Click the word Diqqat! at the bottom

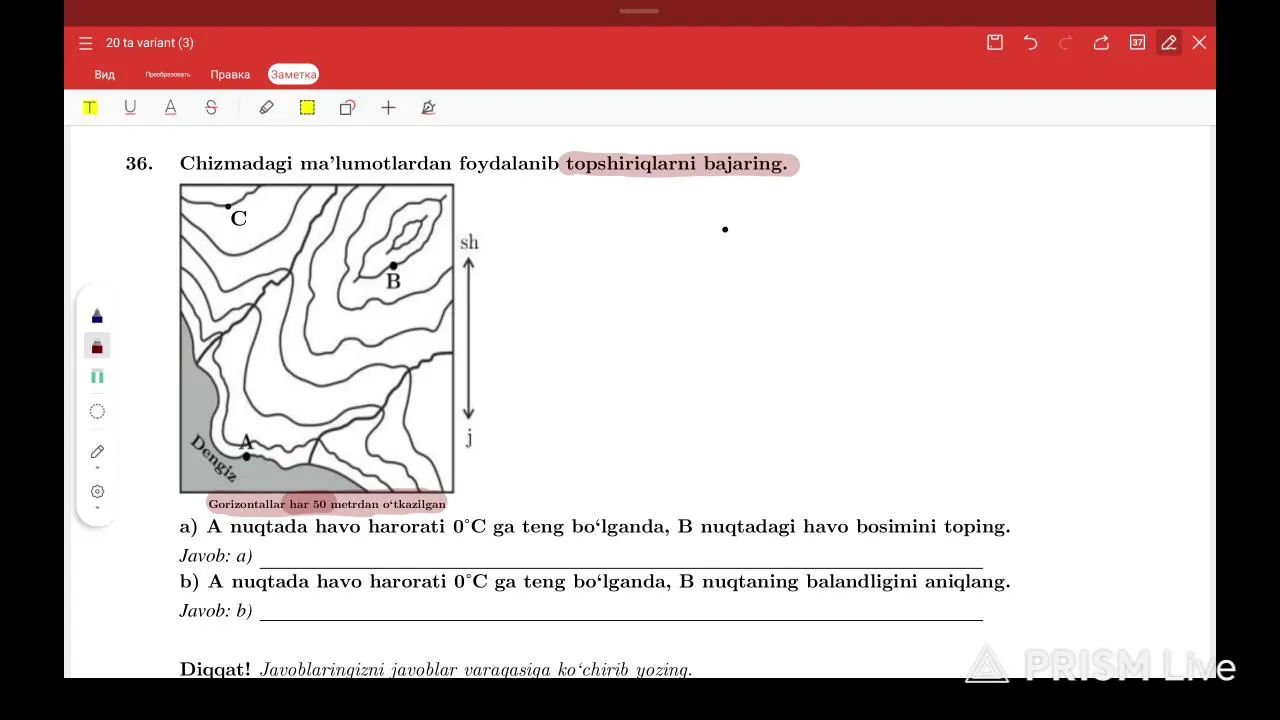pyautogui.click(x=215, y=669)
